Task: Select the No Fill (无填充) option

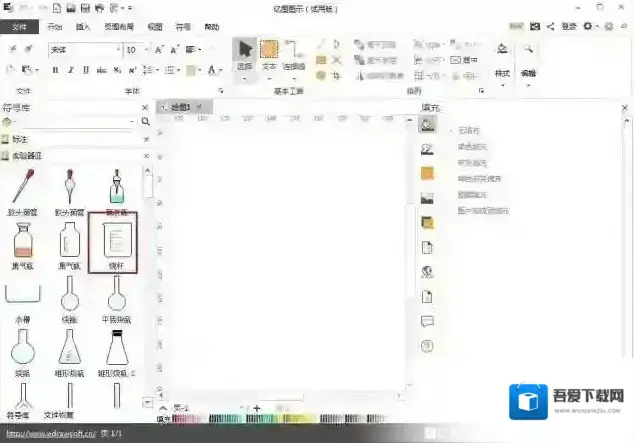Action: pyautogui.click(x=469, y=131)
